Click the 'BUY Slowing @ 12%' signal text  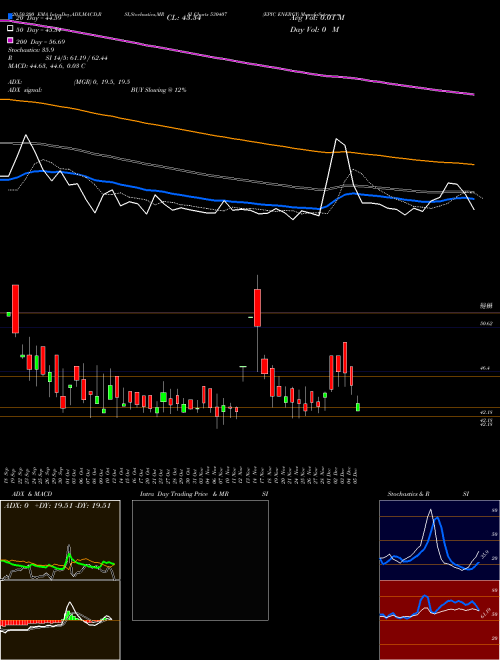pos(158,90)
